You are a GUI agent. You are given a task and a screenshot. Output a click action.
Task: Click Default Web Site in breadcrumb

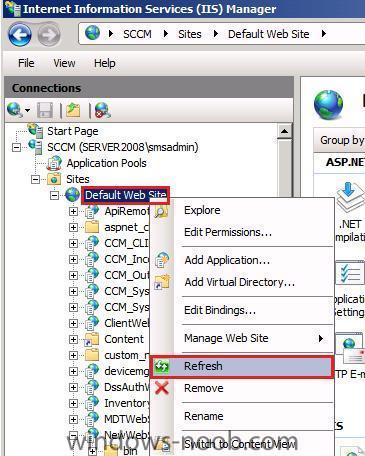(x=269, y=34)
